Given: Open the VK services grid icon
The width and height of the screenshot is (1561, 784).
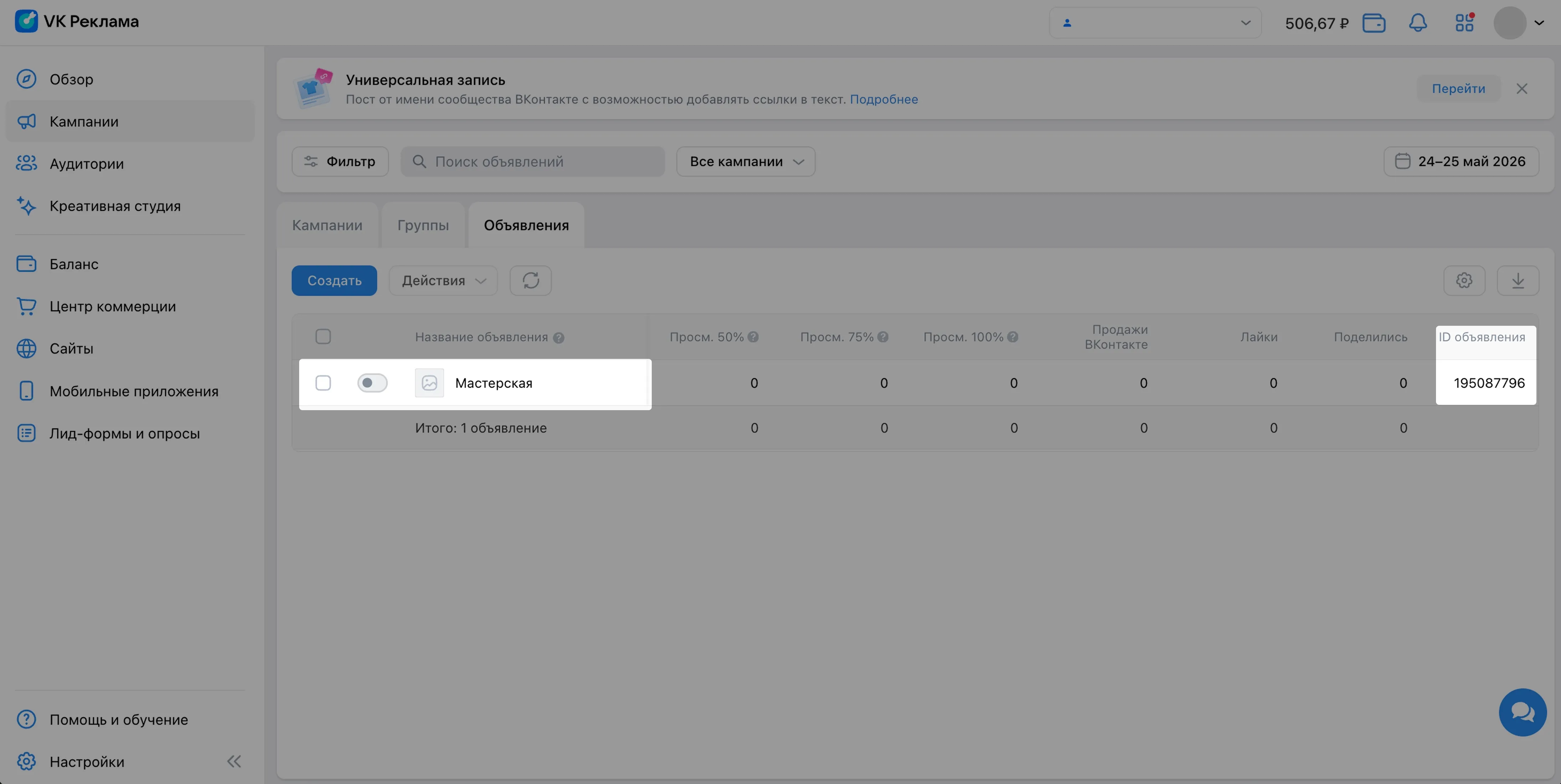Looking at the screenshot, I should coord(1464,23).
